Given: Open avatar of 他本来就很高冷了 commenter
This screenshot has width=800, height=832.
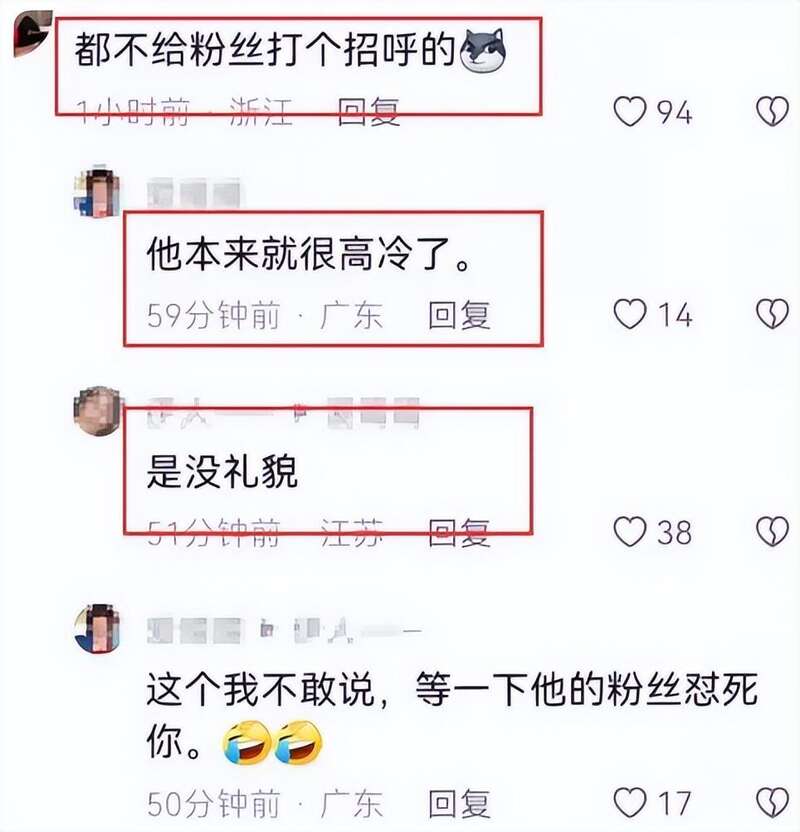Looking at the screenshot, I should (x=97, y=191).
